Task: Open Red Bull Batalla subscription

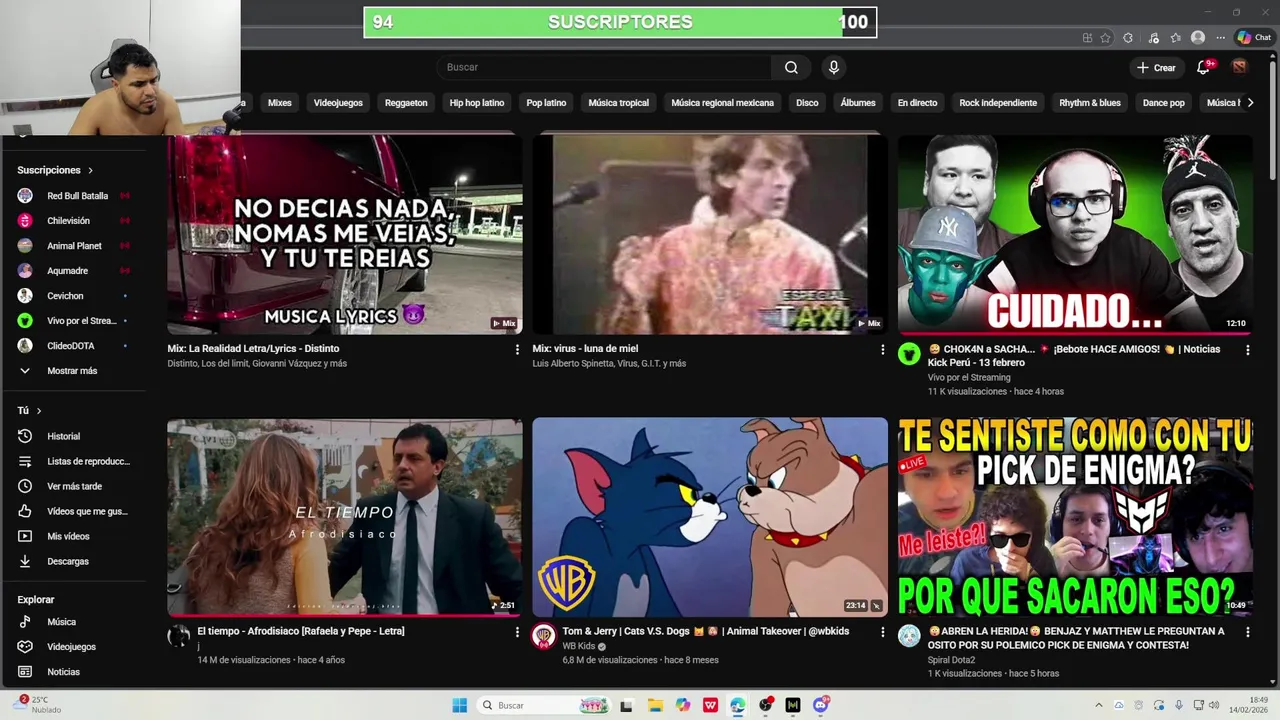Action: pyautogui.click(x=73, y=196)
